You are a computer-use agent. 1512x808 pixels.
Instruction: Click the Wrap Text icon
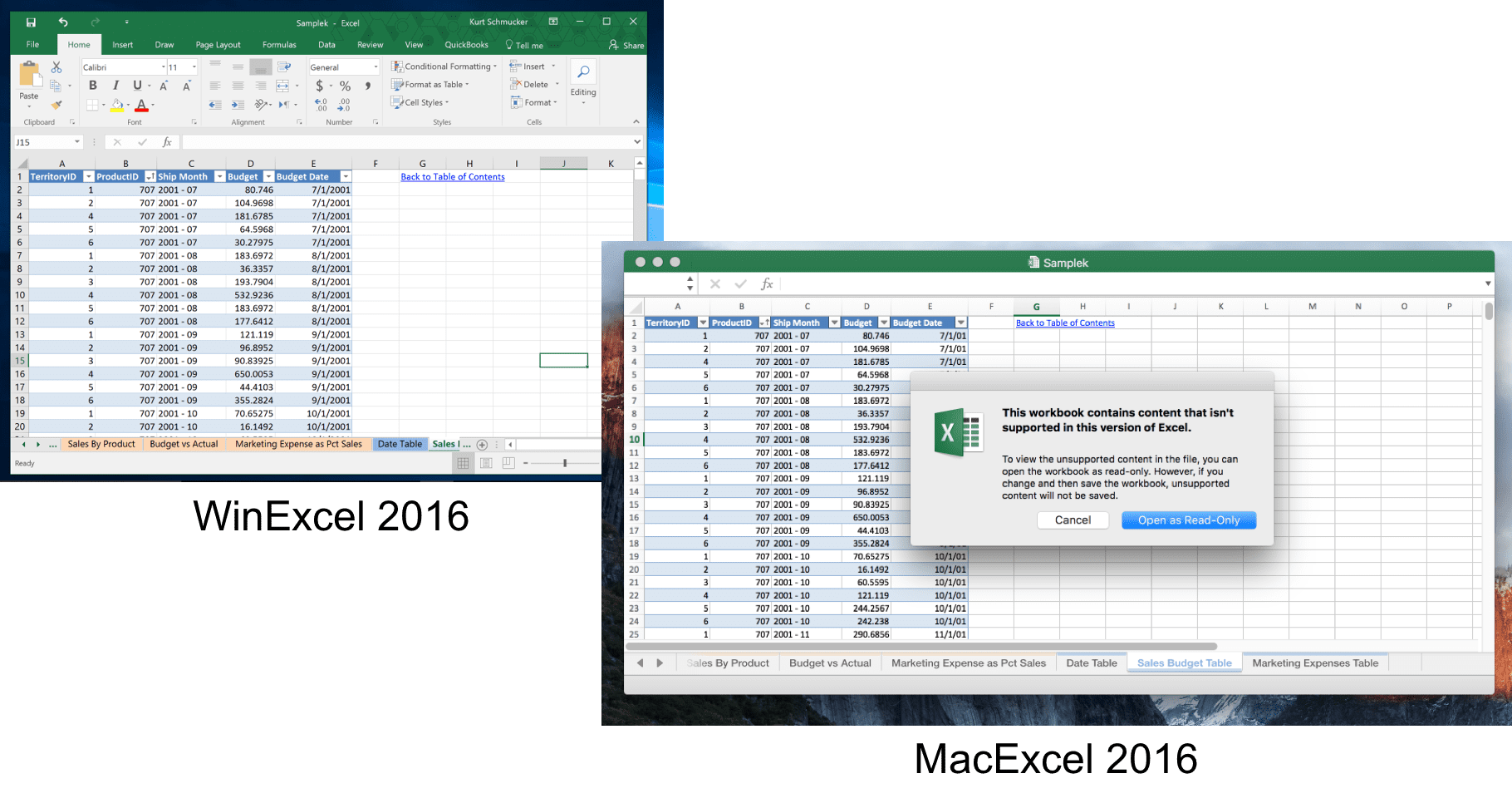[284, 67]
